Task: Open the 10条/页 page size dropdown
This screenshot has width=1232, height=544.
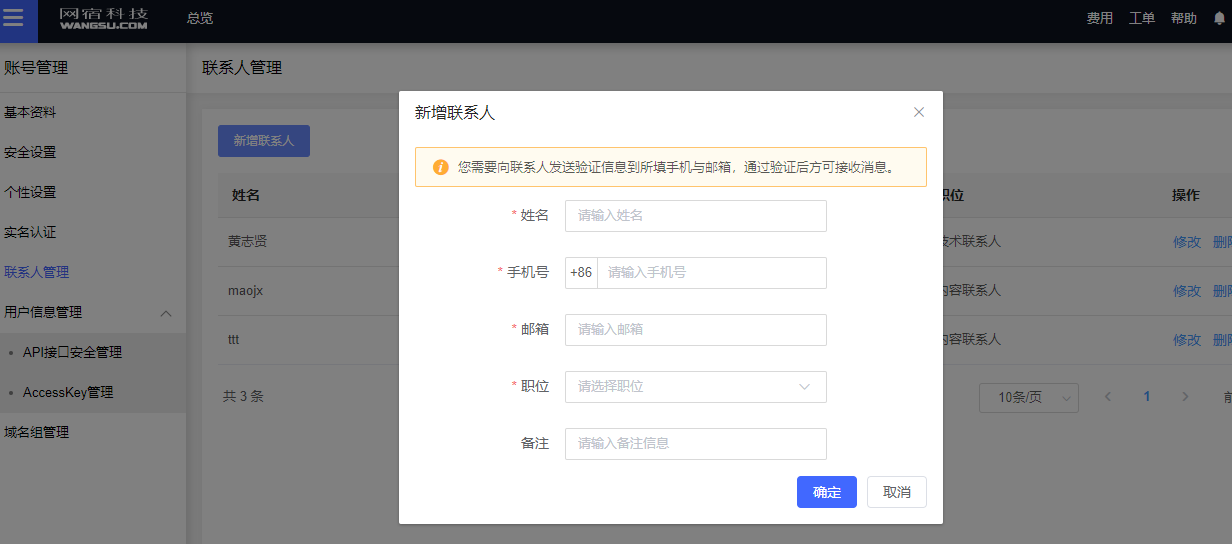Action: [1028, 397]
